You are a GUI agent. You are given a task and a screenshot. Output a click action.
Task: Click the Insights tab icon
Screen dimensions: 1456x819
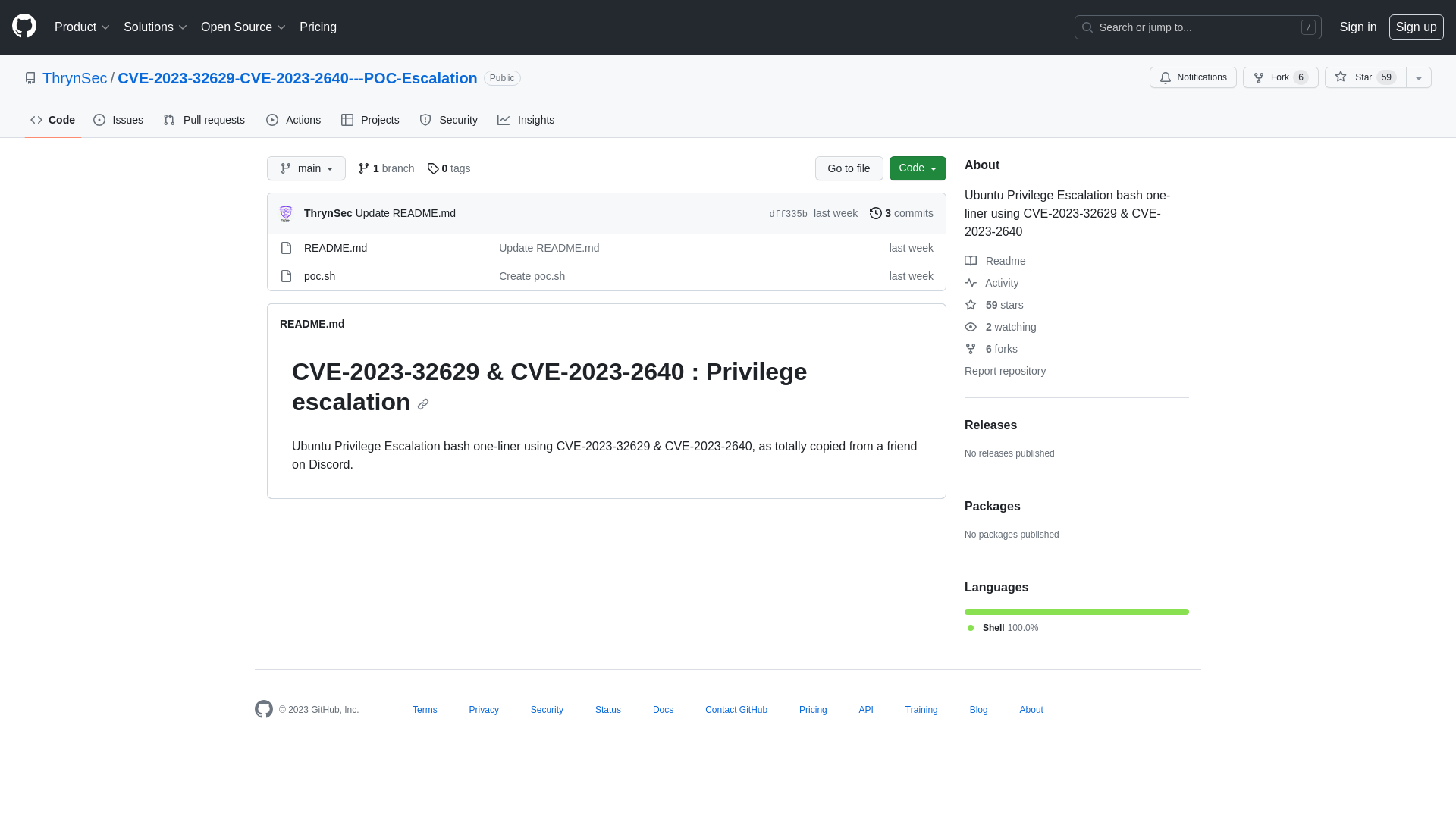pos(503,119)
